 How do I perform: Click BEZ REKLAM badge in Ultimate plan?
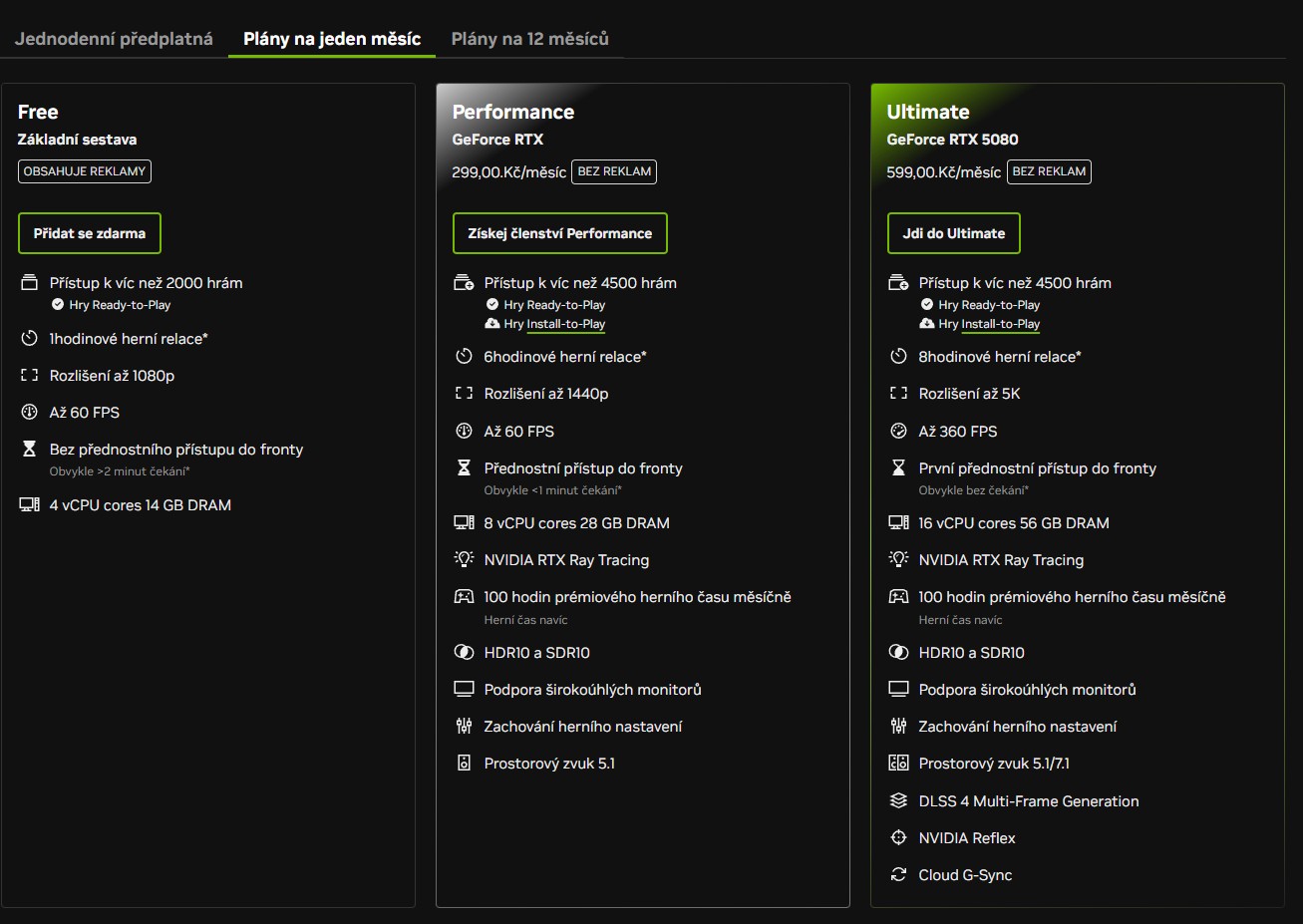pyautogui.click(x=1049, y=171)
